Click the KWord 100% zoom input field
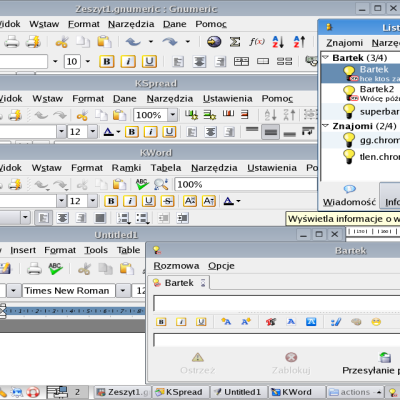Image resolution: width=400 pixels, height=400 pixels. click(246, 184)
